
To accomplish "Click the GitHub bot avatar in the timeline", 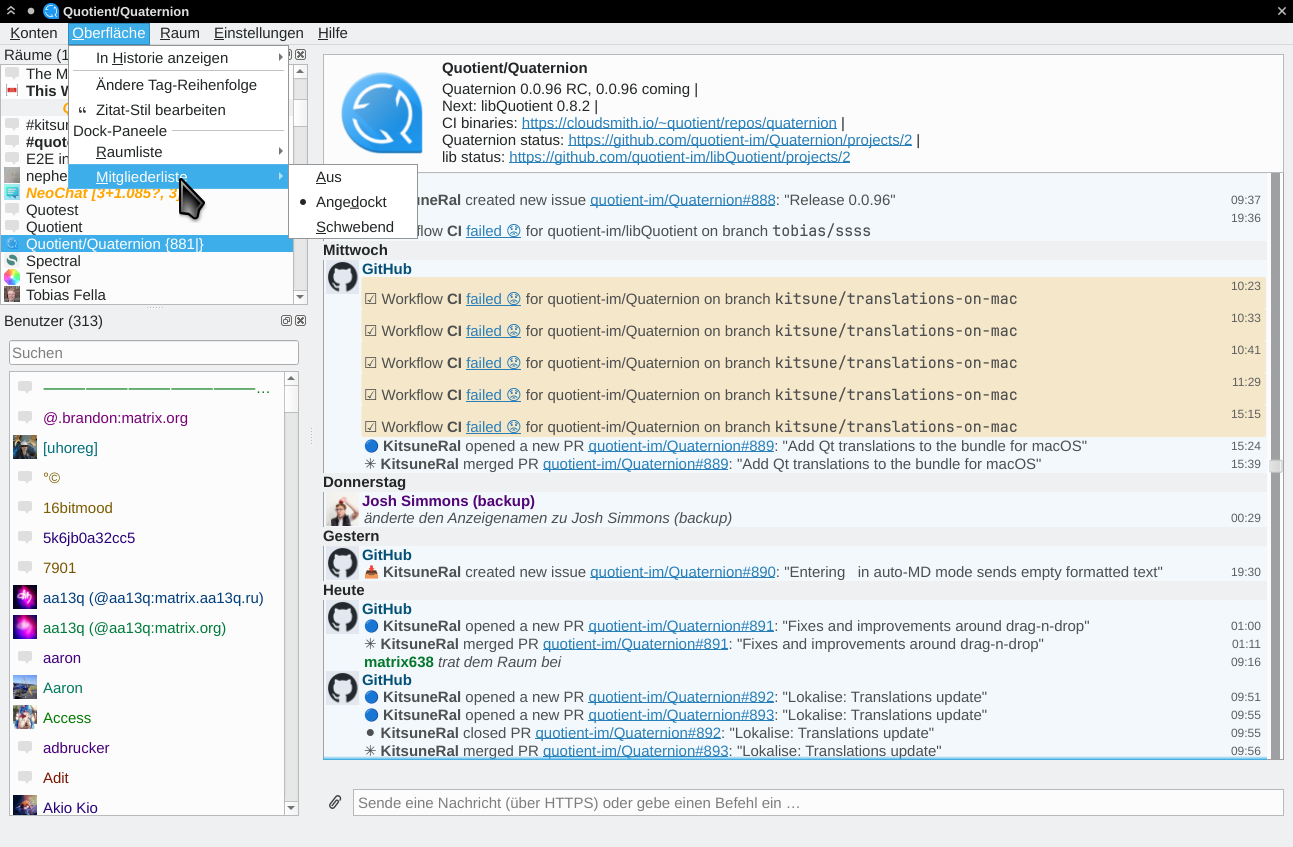I will [342, 277].
